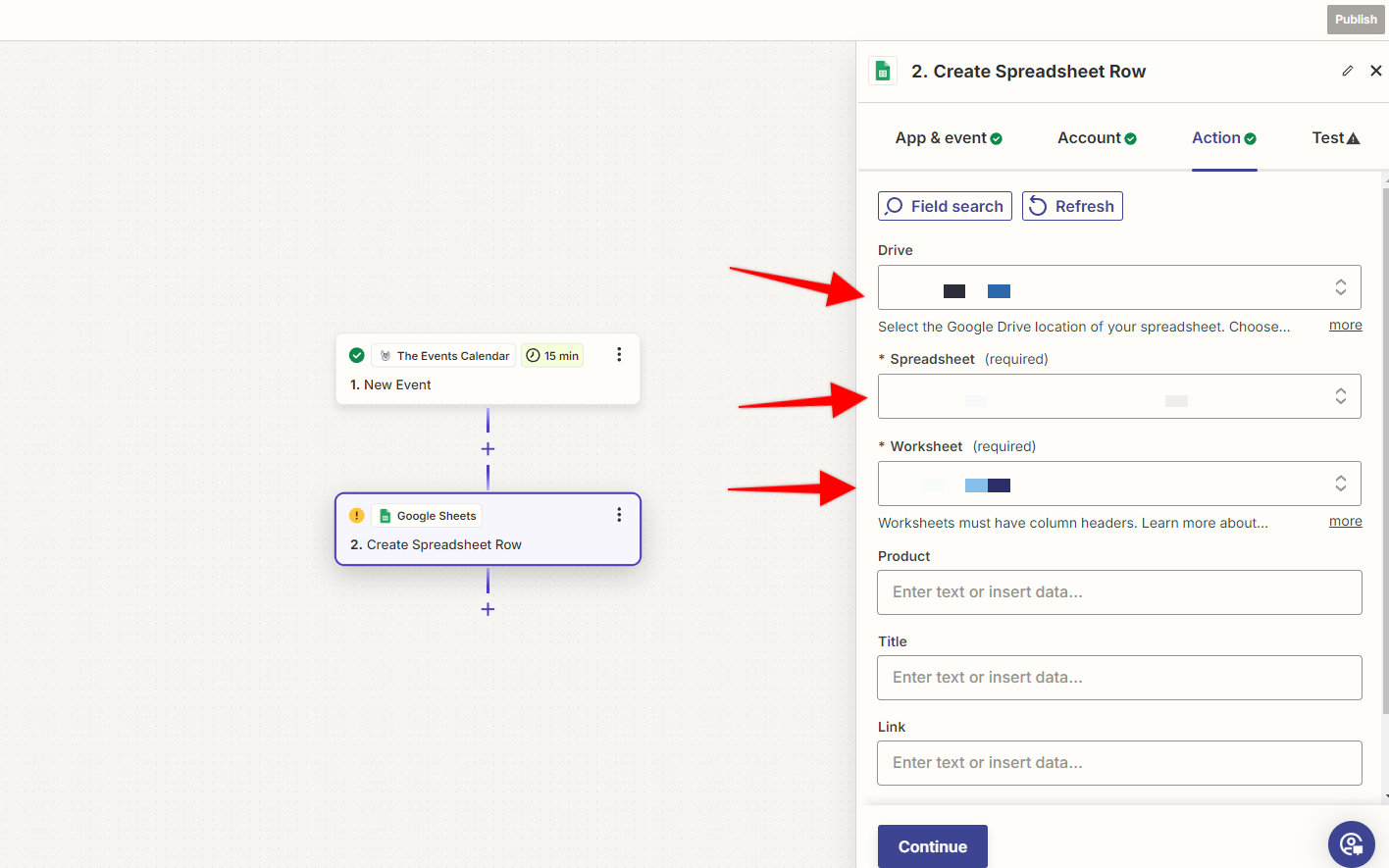Switch to the Test tab

point(1328,137)
